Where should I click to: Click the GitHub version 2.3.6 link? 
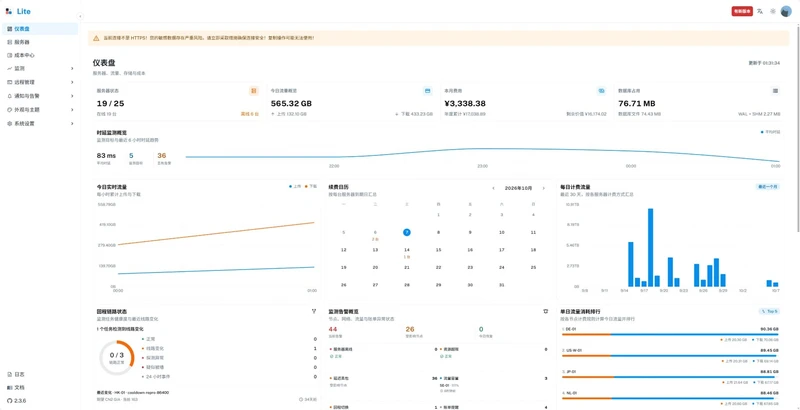click(16, 401)
